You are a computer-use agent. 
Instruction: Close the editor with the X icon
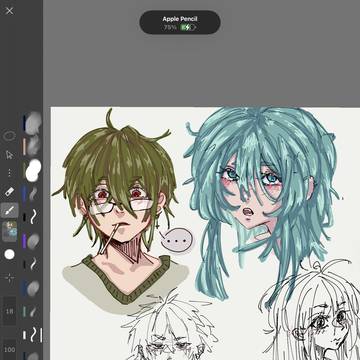click(x=10, y=11)
